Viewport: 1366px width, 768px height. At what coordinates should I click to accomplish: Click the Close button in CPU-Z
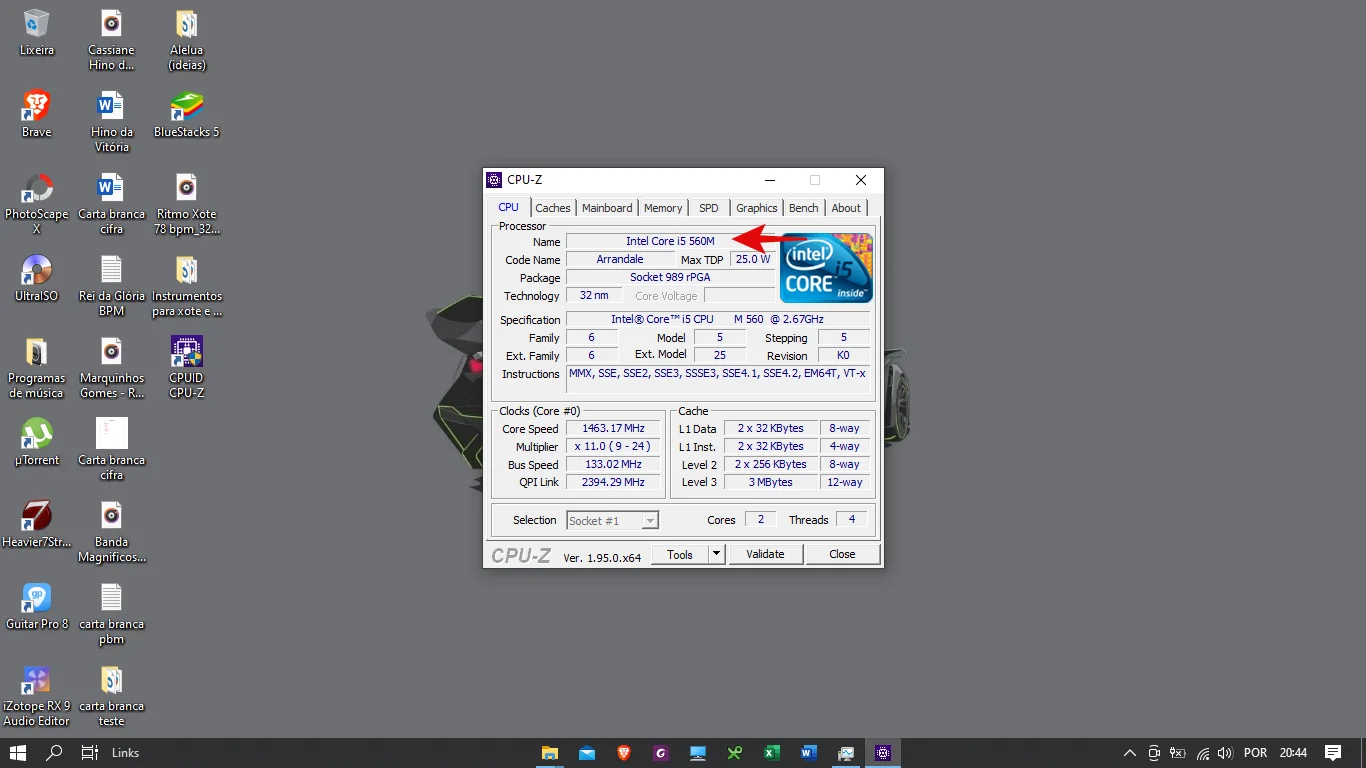pos(842,554)
